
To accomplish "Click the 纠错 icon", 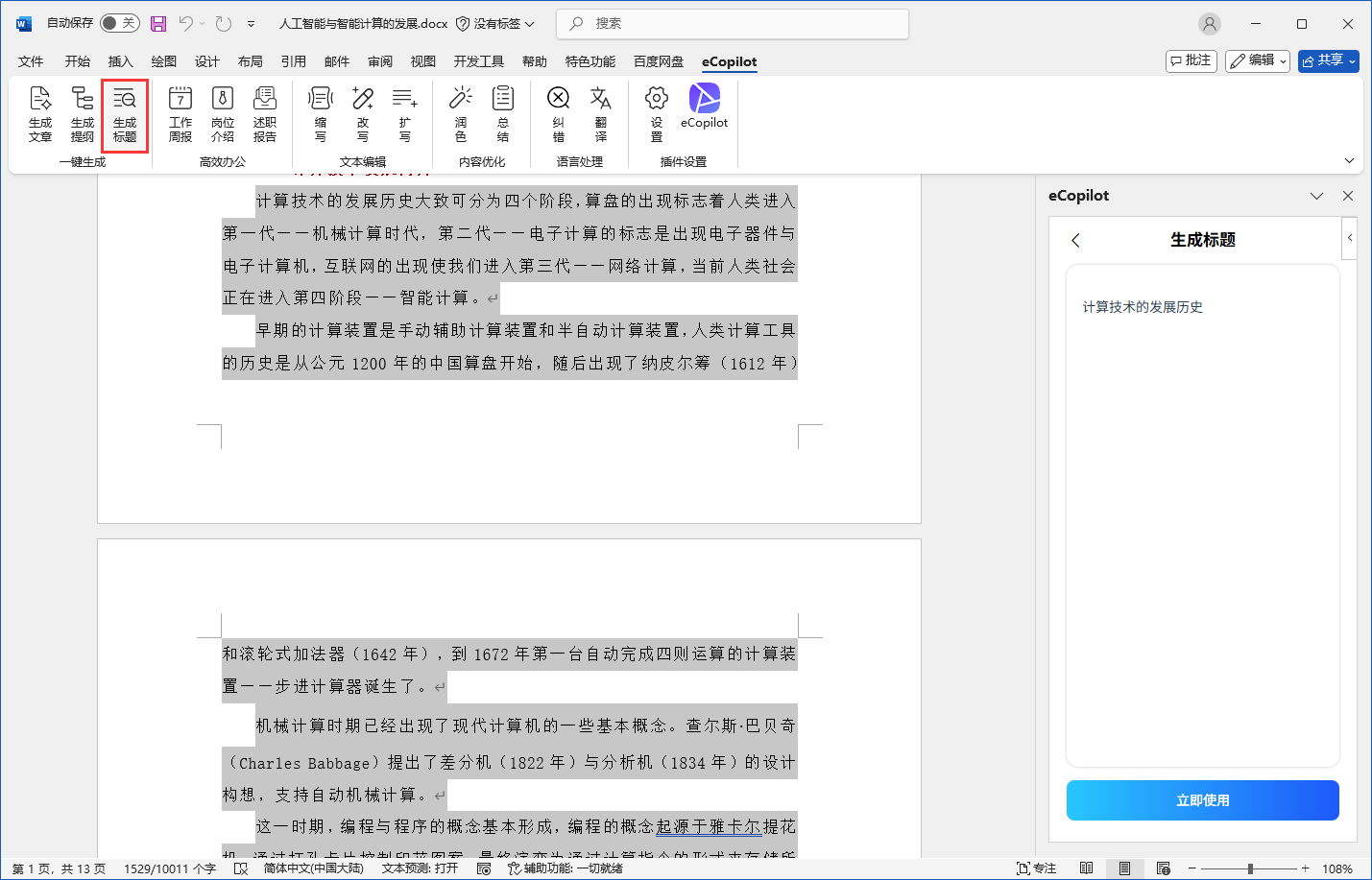I will tap(558, 115).
